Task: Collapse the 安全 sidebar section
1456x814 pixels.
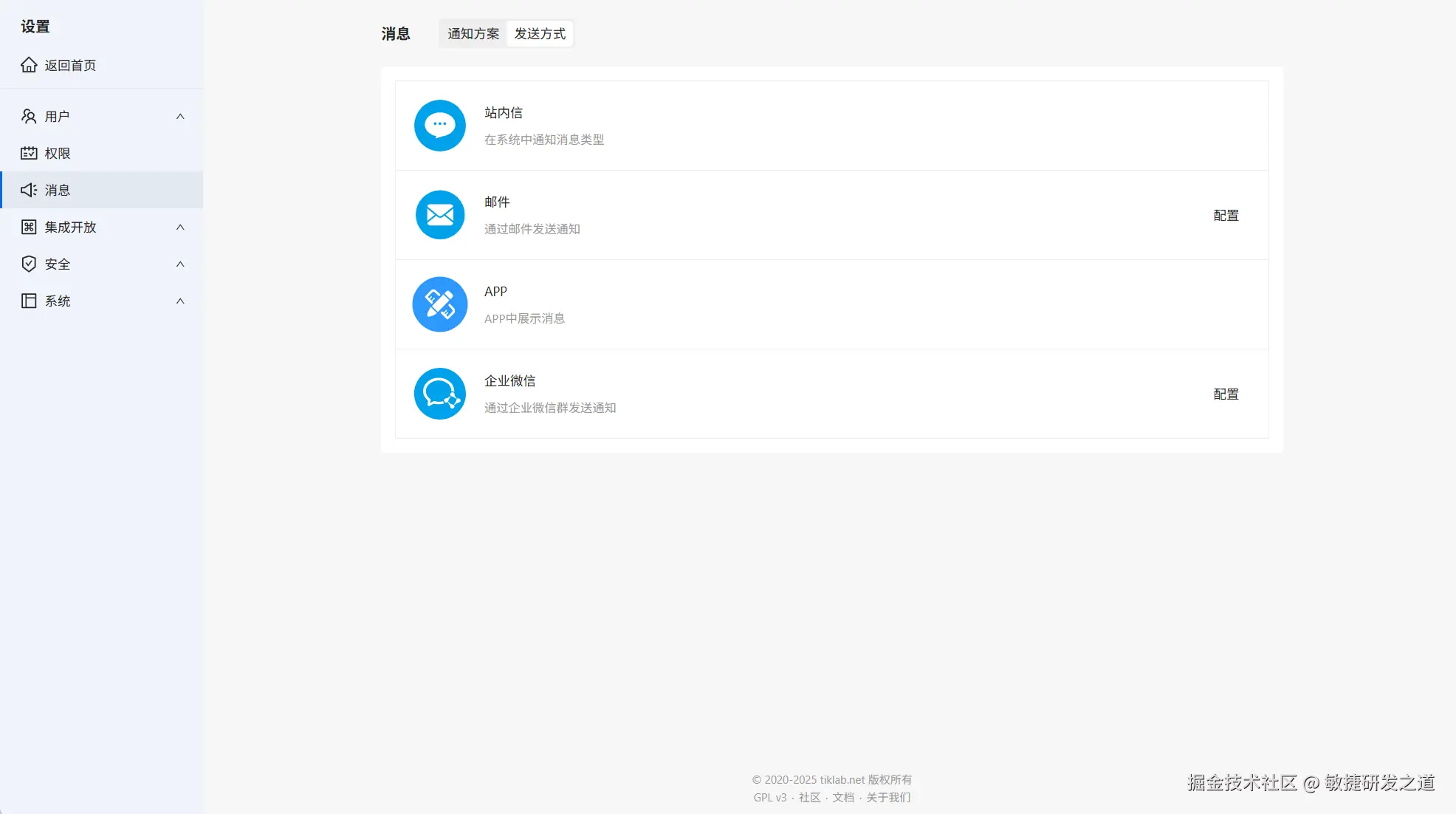Action: [x=181, y=264]
